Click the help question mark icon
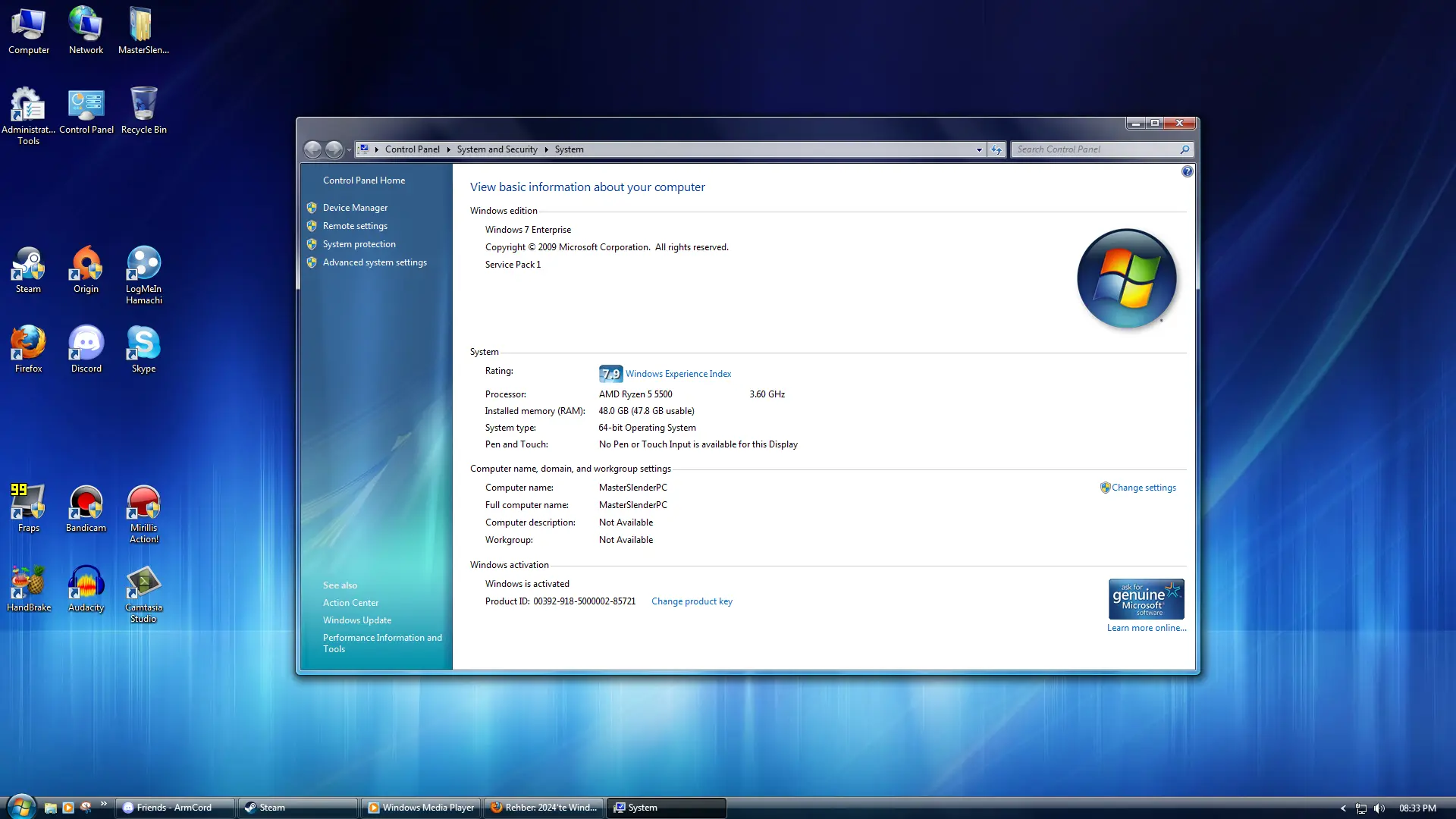 pos(1187,172)
